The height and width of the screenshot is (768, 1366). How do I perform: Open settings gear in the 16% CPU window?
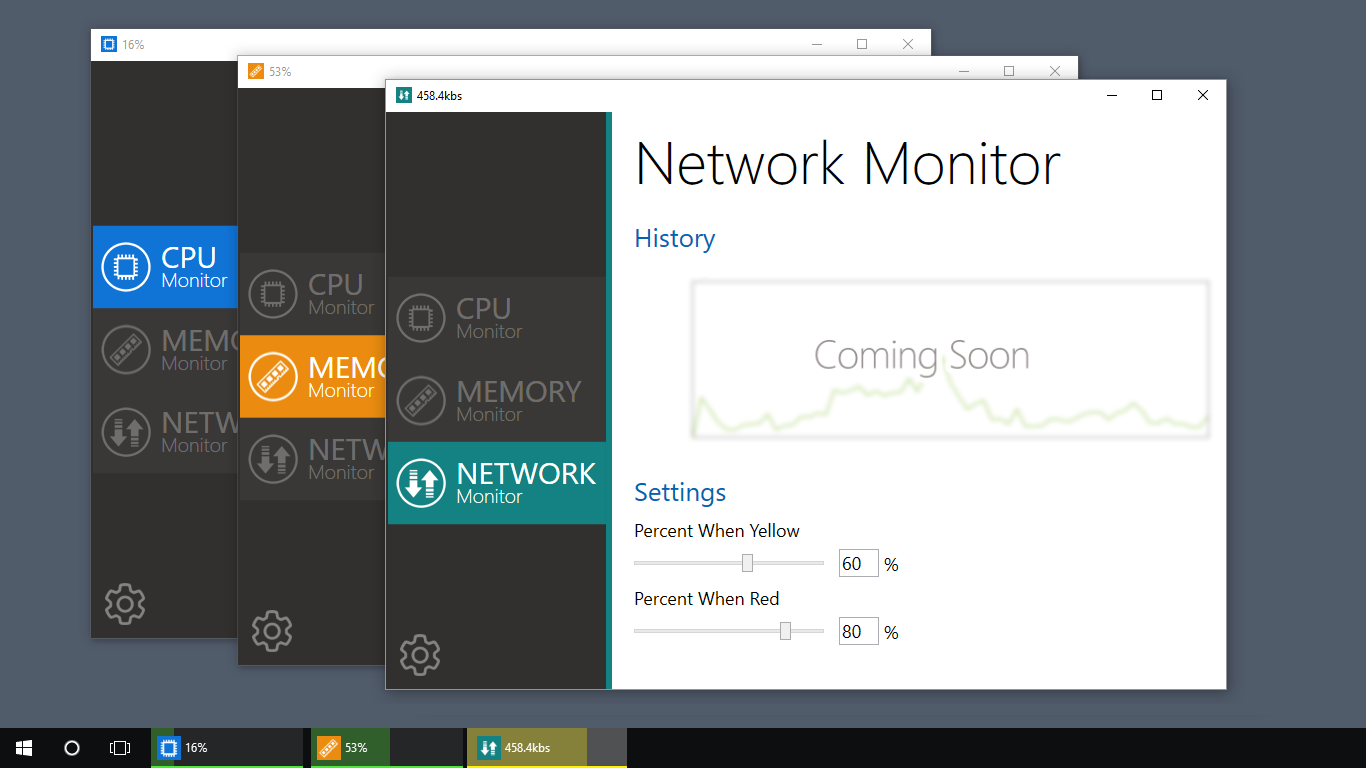[125, 604]
